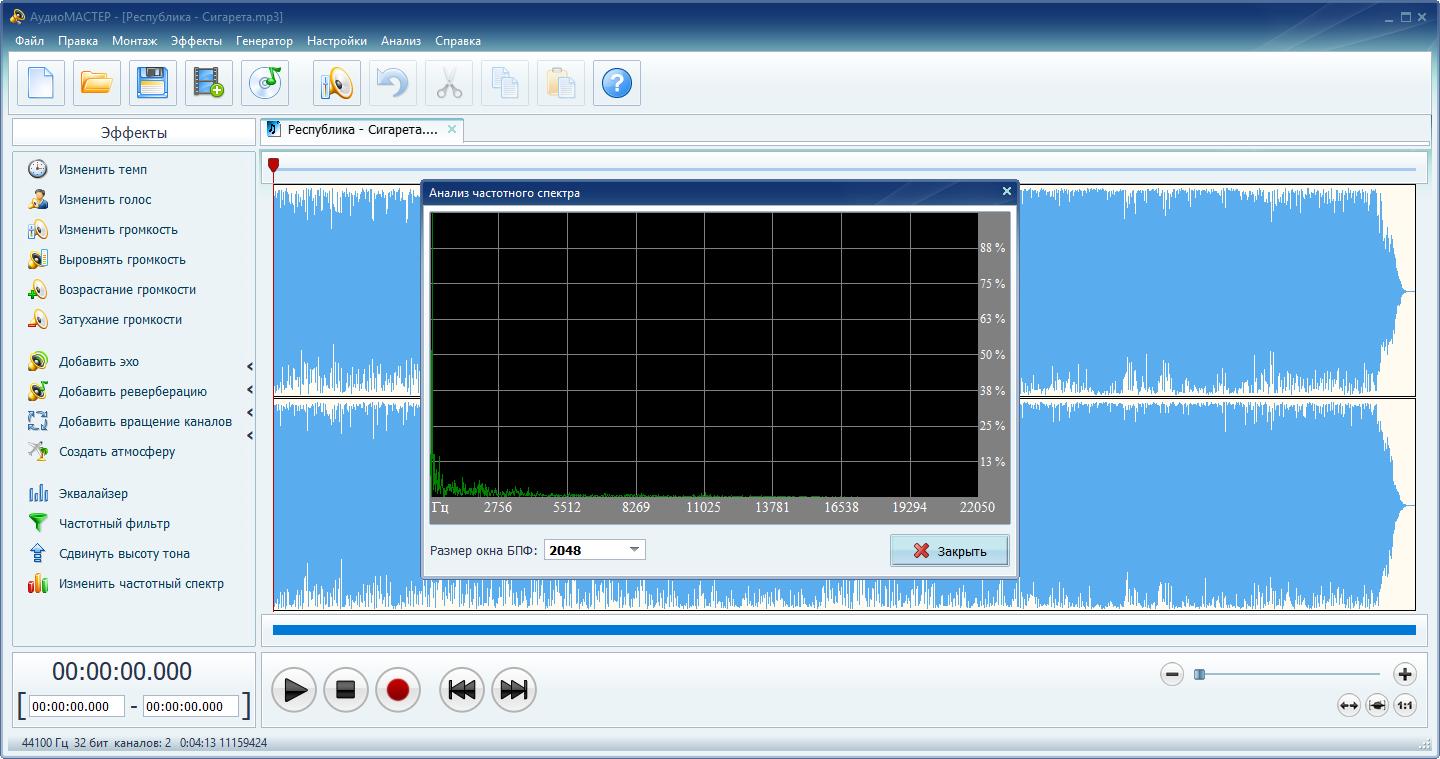Click the zoom in plus button
The height and width of the screenshot is (759, 1440).
click(1405, 674)
